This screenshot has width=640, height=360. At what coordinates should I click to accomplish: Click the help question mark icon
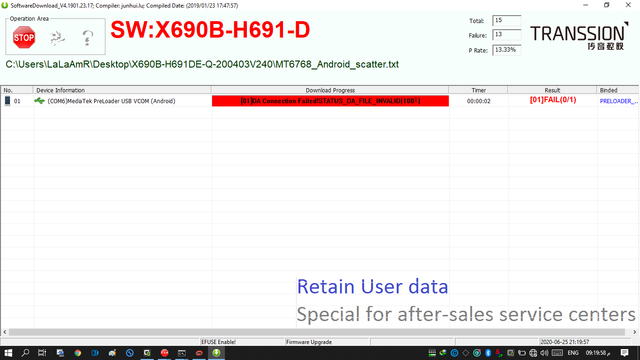tap(87, 38)
